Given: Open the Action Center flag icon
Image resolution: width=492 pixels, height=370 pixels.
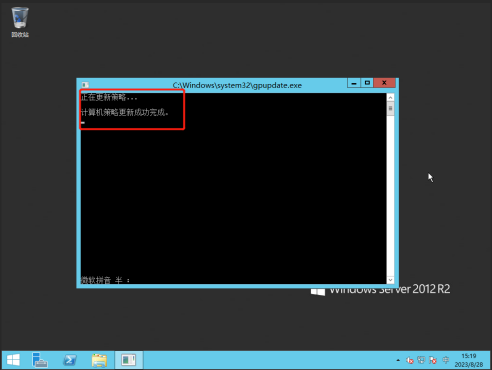Looking at the screenshot, I should click(x=433, y=360).
